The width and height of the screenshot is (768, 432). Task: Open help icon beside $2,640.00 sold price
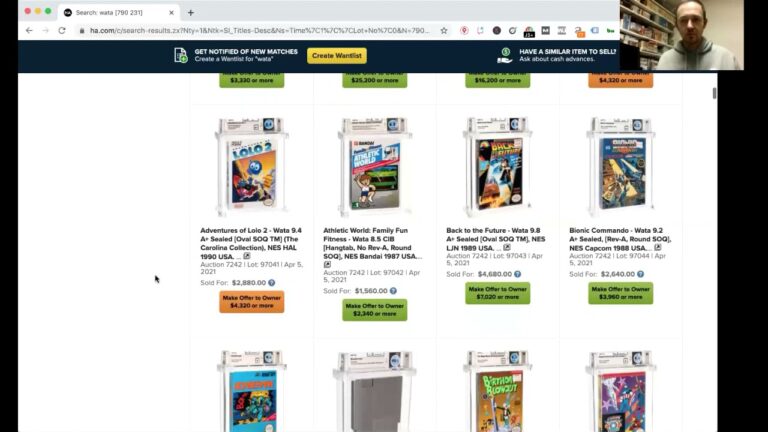[641, 274]
